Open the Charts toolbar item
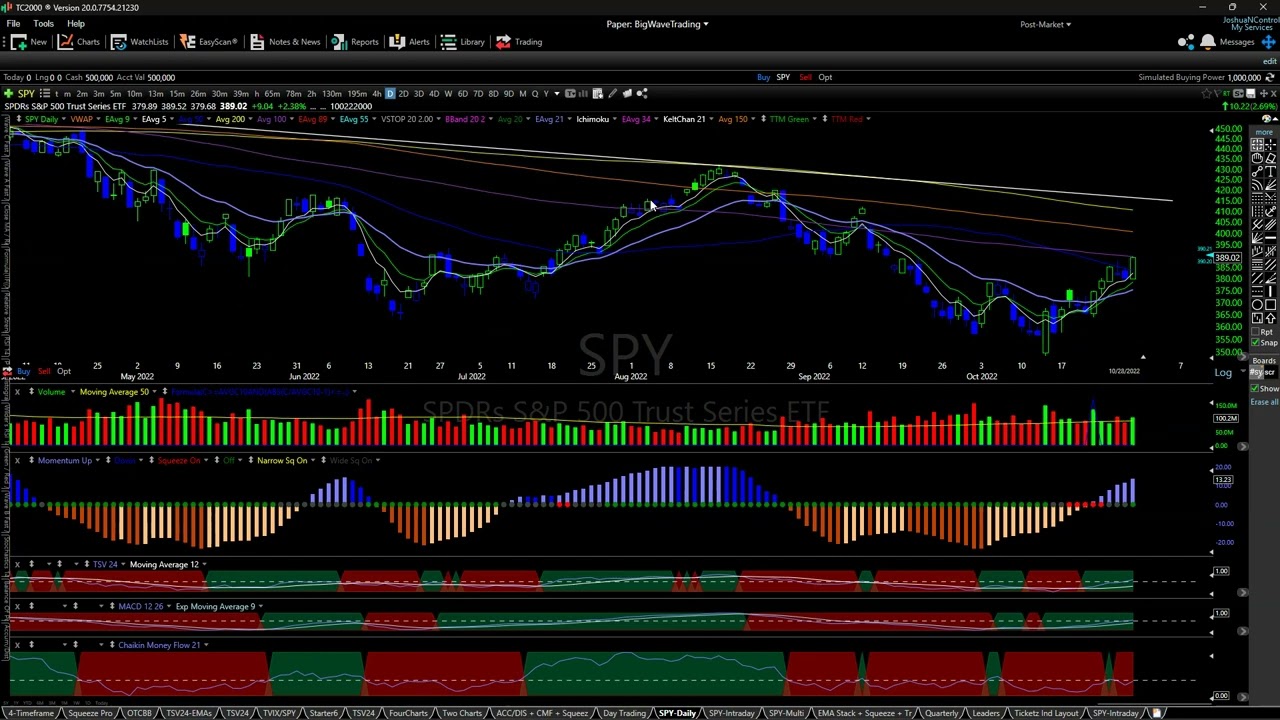The height and width of the screenshot is (720, 1280). tap(78, 41)
